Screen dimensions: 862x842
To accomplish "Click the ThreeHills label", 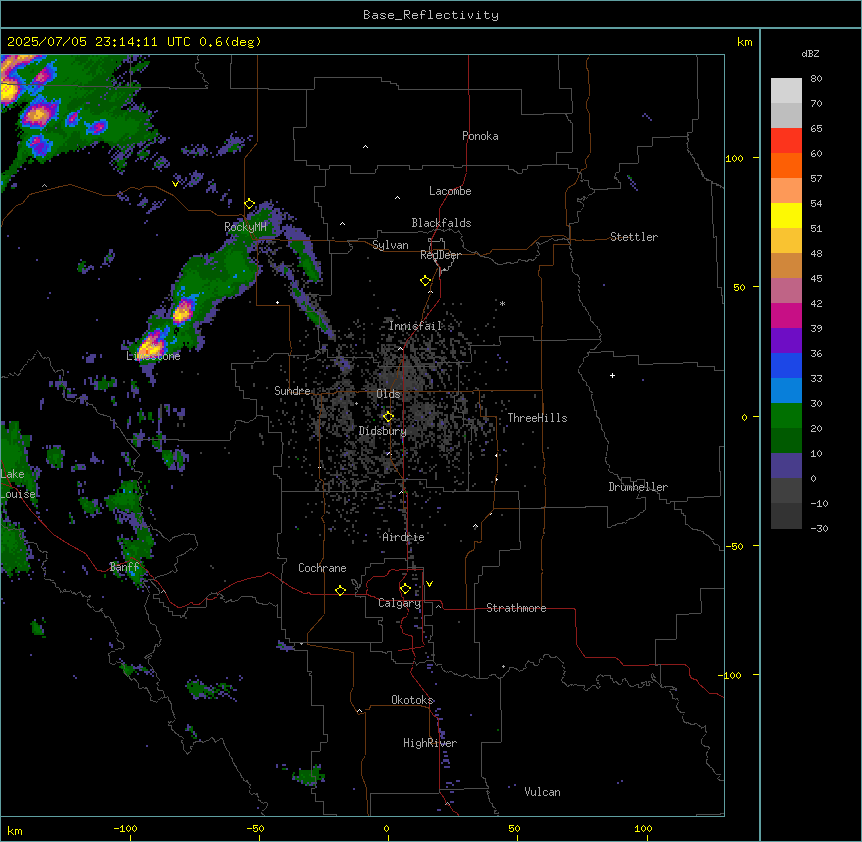I will (537, 418).
